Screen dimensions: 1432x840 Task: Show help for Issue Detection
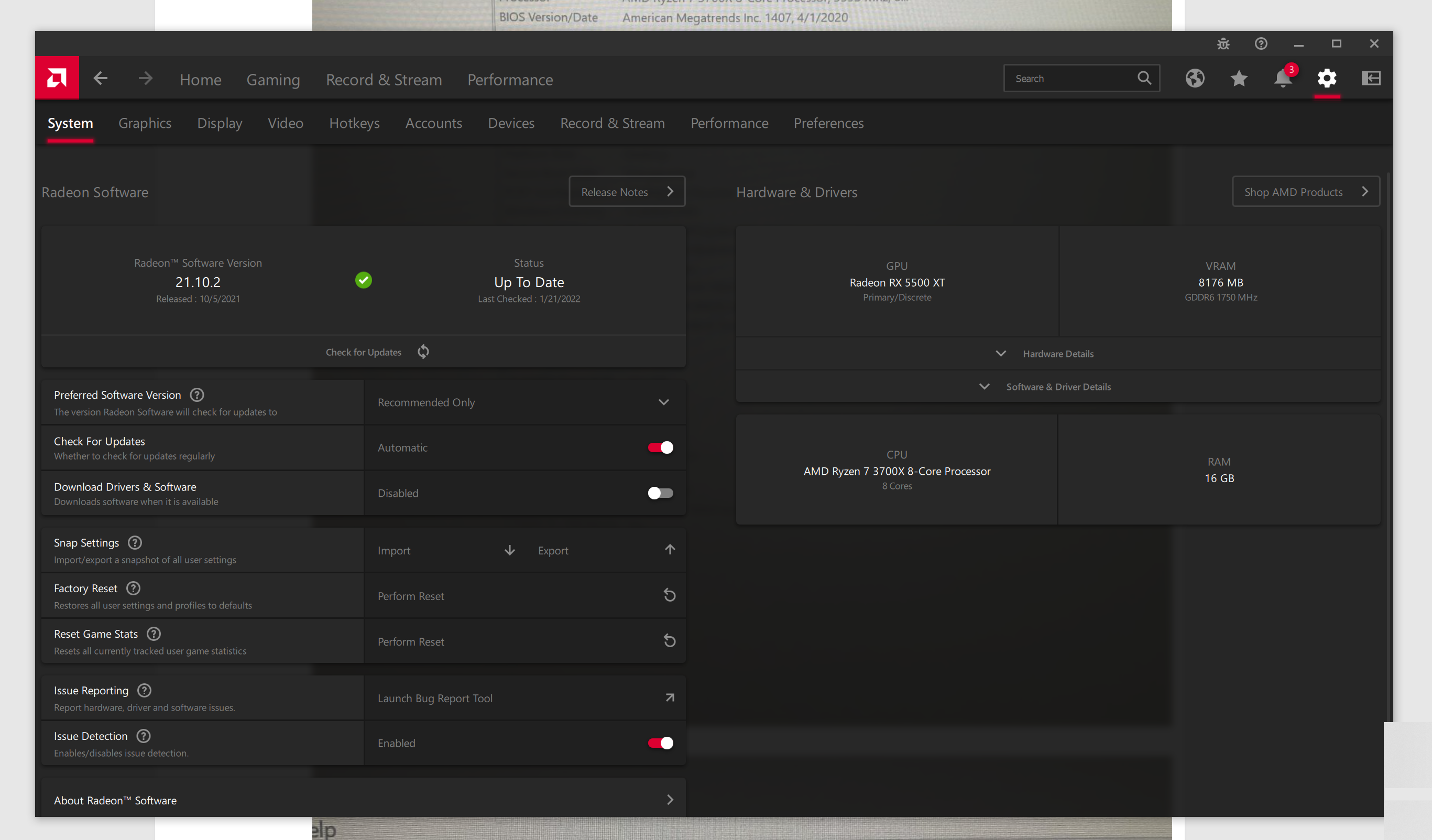[x=143, y=735]
